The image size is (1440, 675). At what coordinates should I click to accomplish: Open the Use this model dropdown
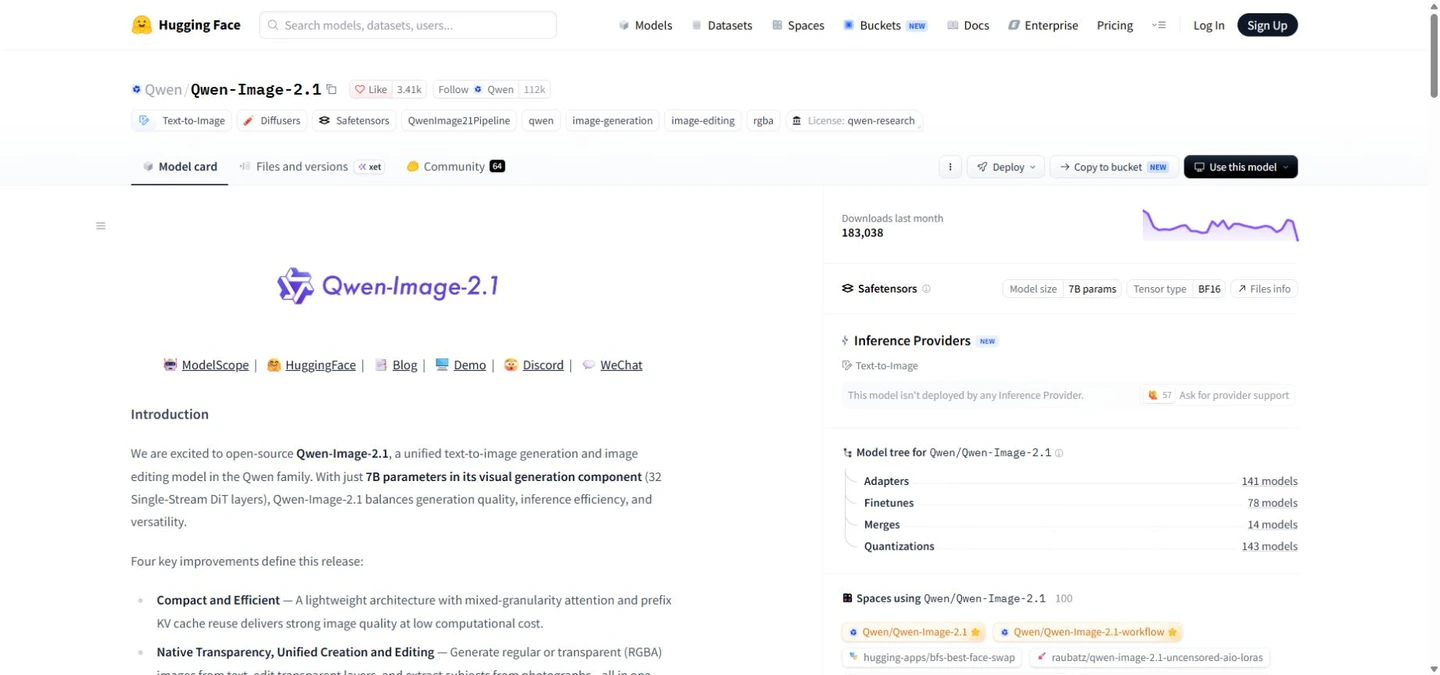pyautogui.click(x=1241, y=167)
